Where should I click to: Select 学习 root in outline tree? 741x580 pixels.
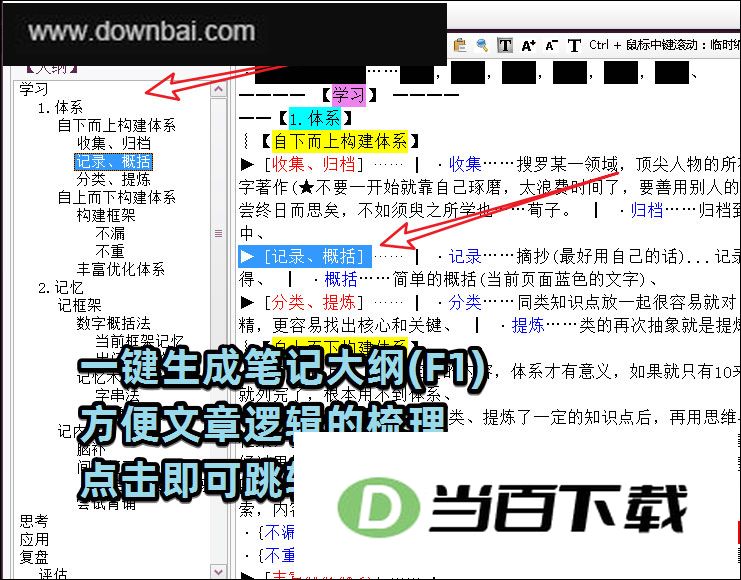point(34,89)
